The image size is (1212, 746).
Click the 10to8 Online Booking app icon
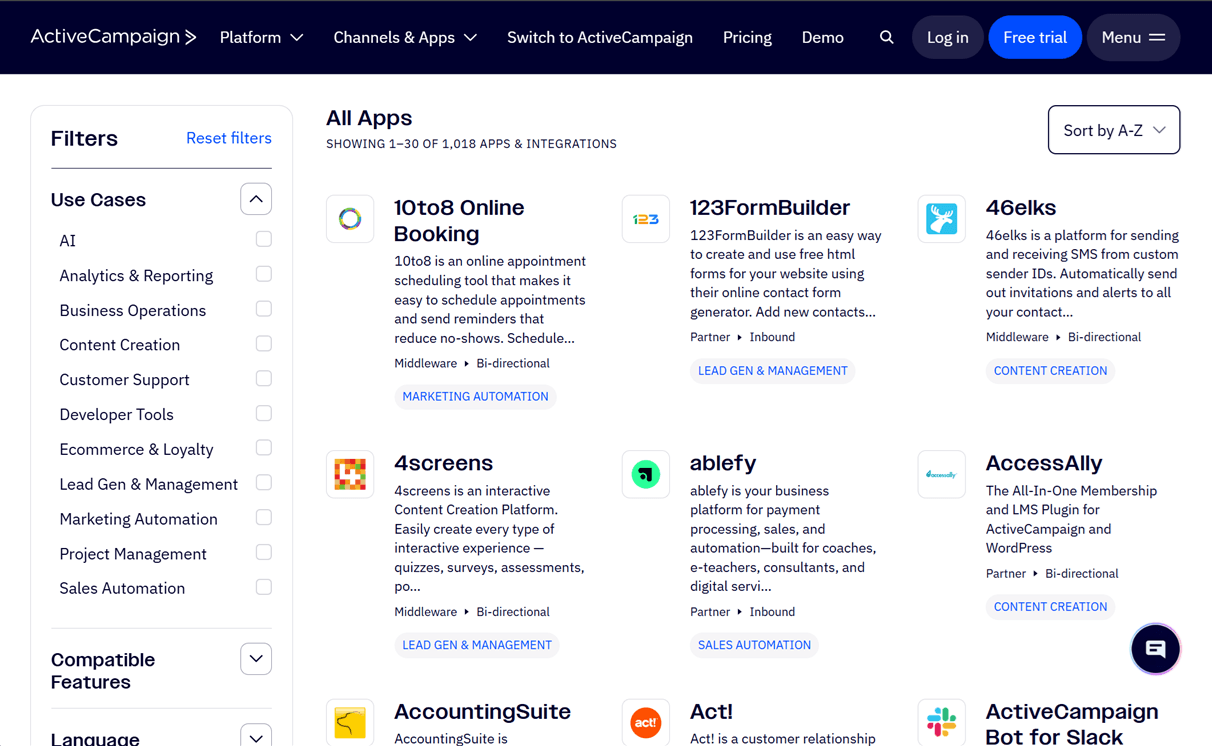point(350,219)
